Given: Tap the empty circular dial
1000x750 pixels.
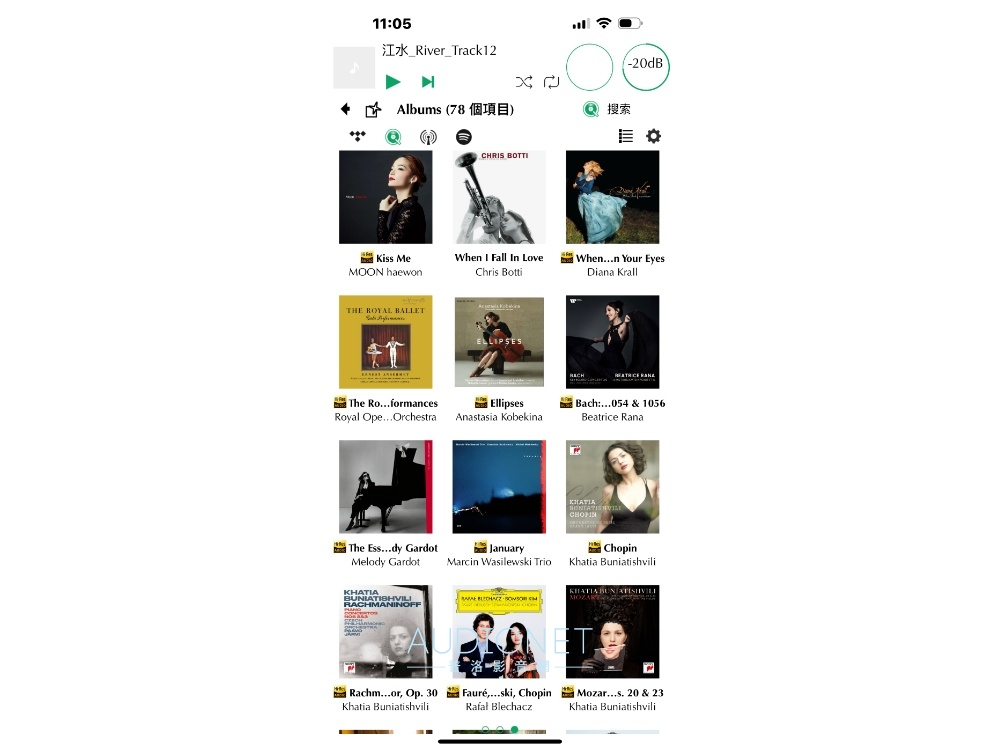Looking at the screenshot, I should 589,66.
